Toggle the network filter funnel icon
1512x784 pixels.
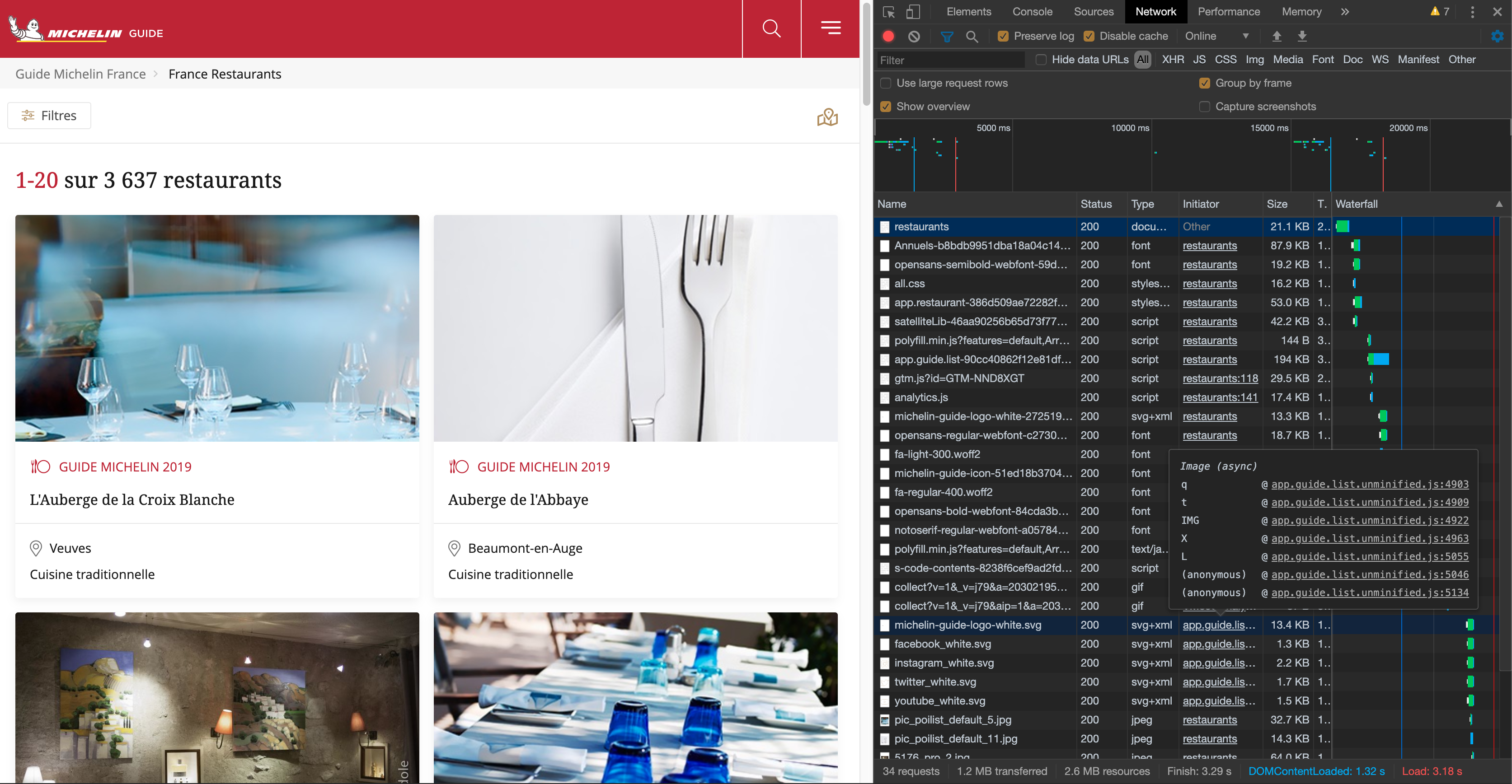coord(946,37)
